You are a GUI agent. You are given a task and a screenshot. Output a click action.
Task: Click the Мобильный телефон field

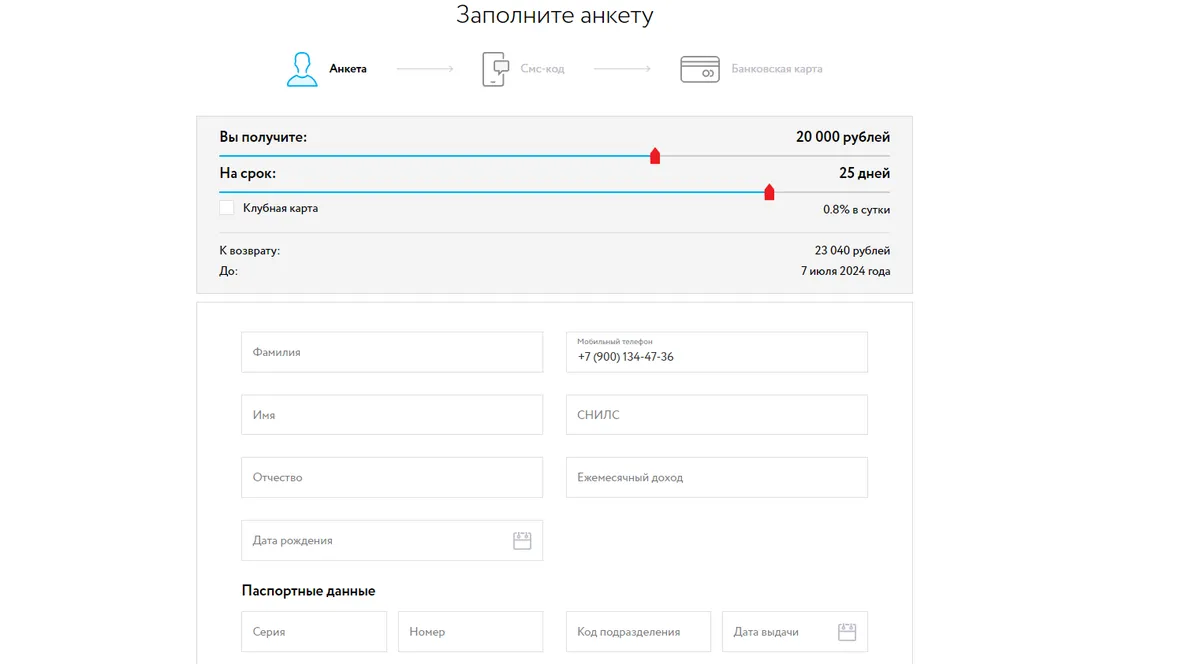(717, 352)
